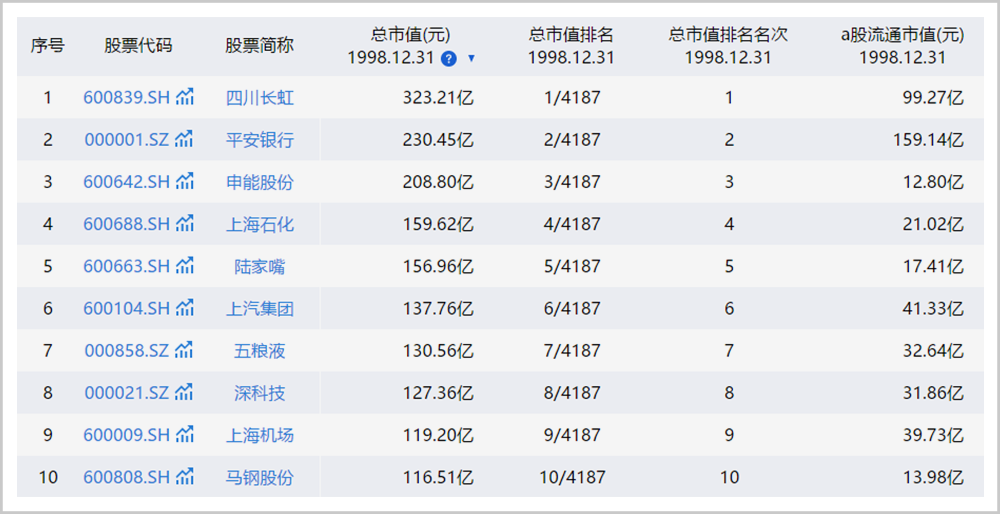Select the 127.36亿 market value cell
Image resolution: width=1000 pixels, height=514 pixels.
[x=438, y=392]
